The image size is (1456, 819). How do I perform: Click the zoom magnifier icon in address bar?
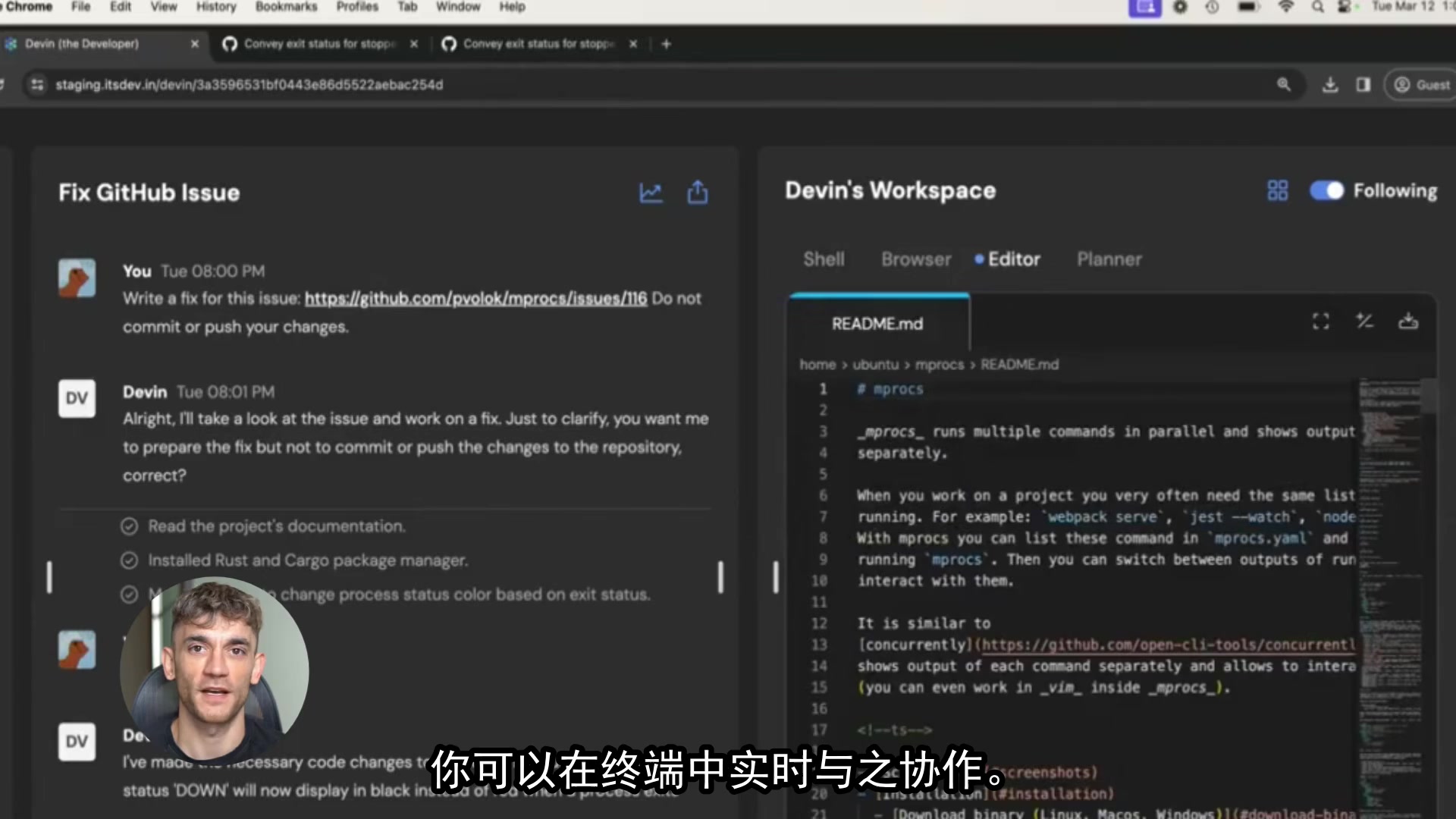(1283, 85)
